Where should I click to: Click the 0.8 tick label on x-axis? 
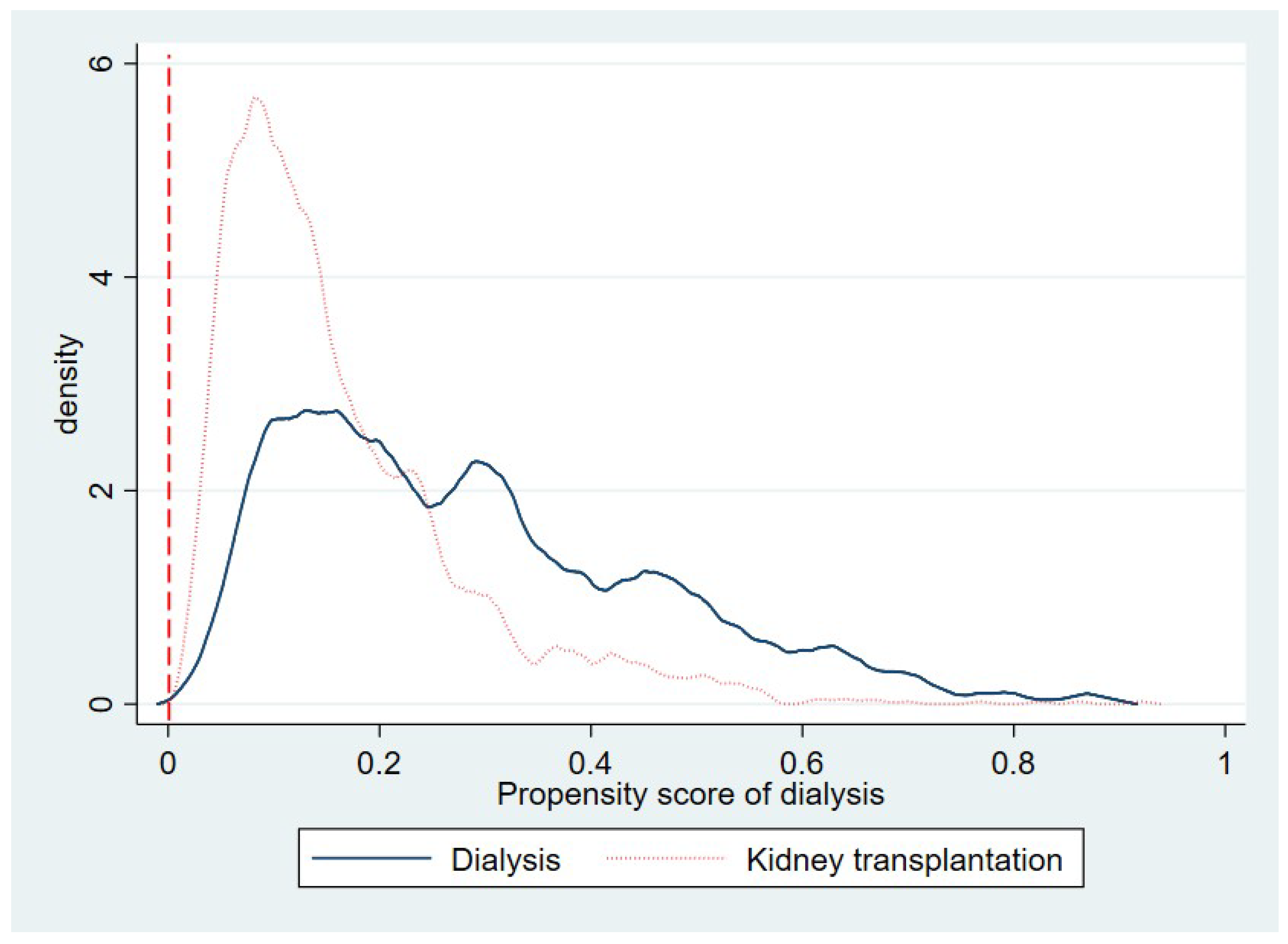1013,764
